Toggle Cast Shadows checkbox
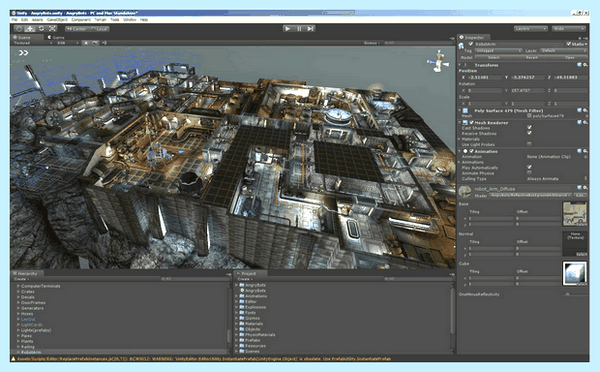This screenshot has height=372, width=600. point(529,127)
